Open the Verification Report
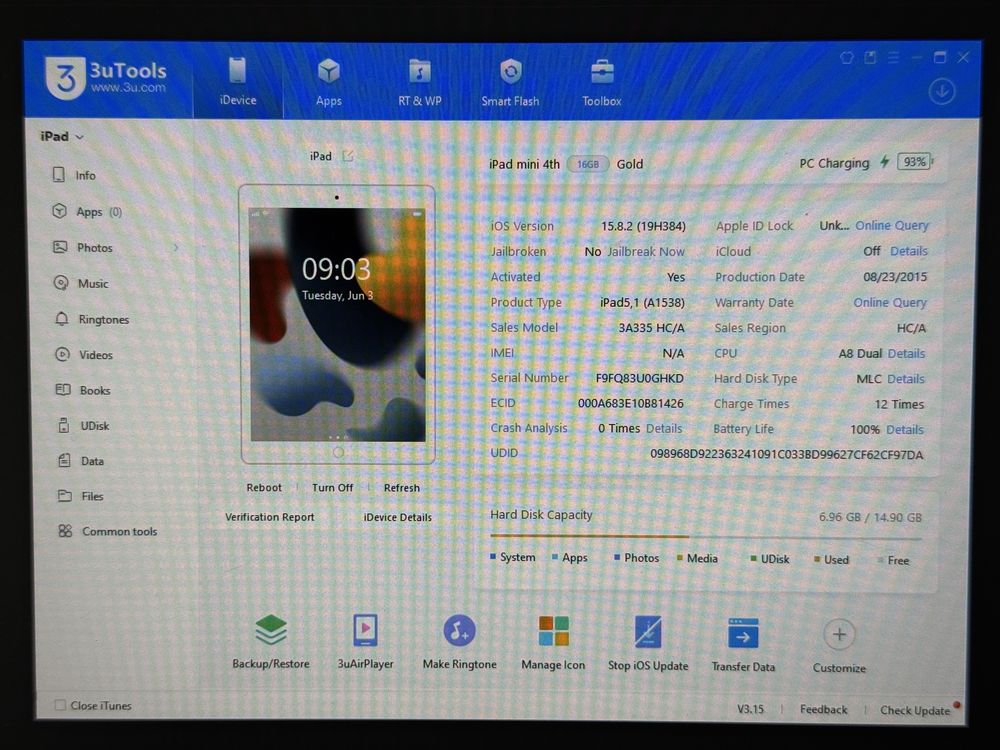Screen dimensions: 1000x750 click(270, 517)
